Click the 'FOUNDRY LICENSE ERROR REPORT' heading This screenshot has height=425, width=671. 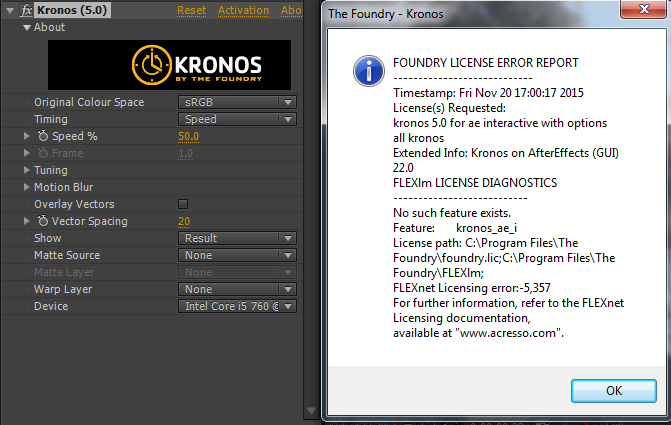(486, 63)
